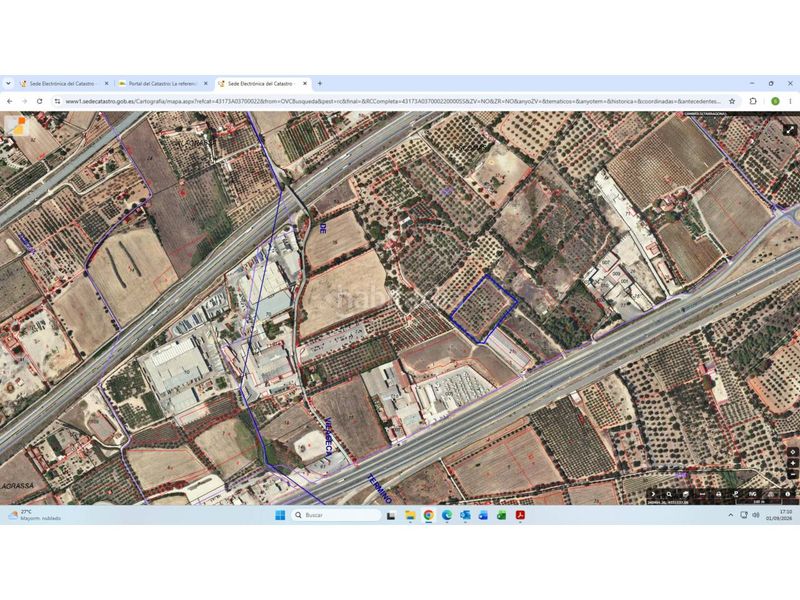
Task: Select the active Sede Electrónica del Catastro tab
Action: 262,84
